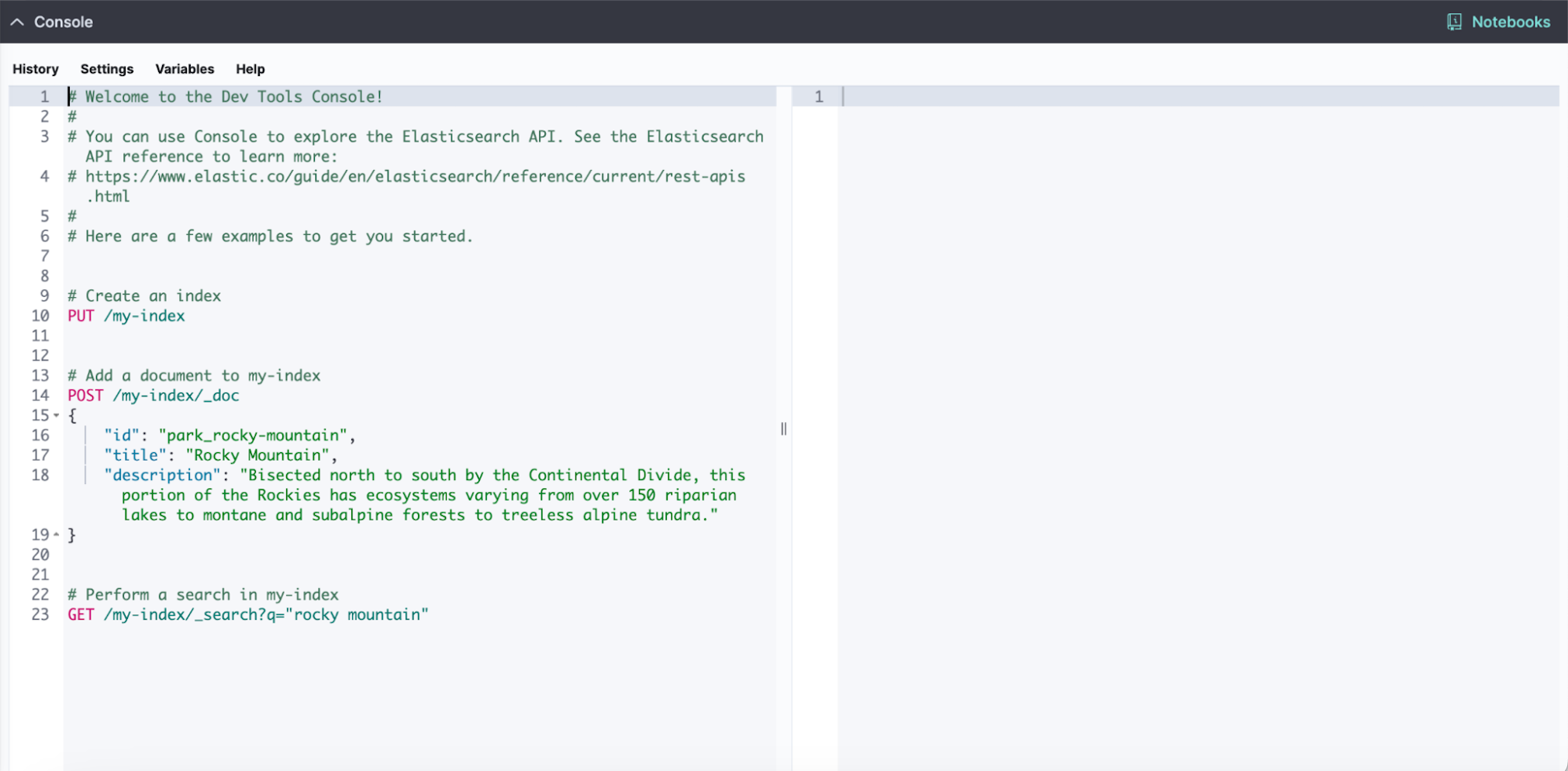
Task: Open the Notebooks icon
Action: click(1454, 22)
